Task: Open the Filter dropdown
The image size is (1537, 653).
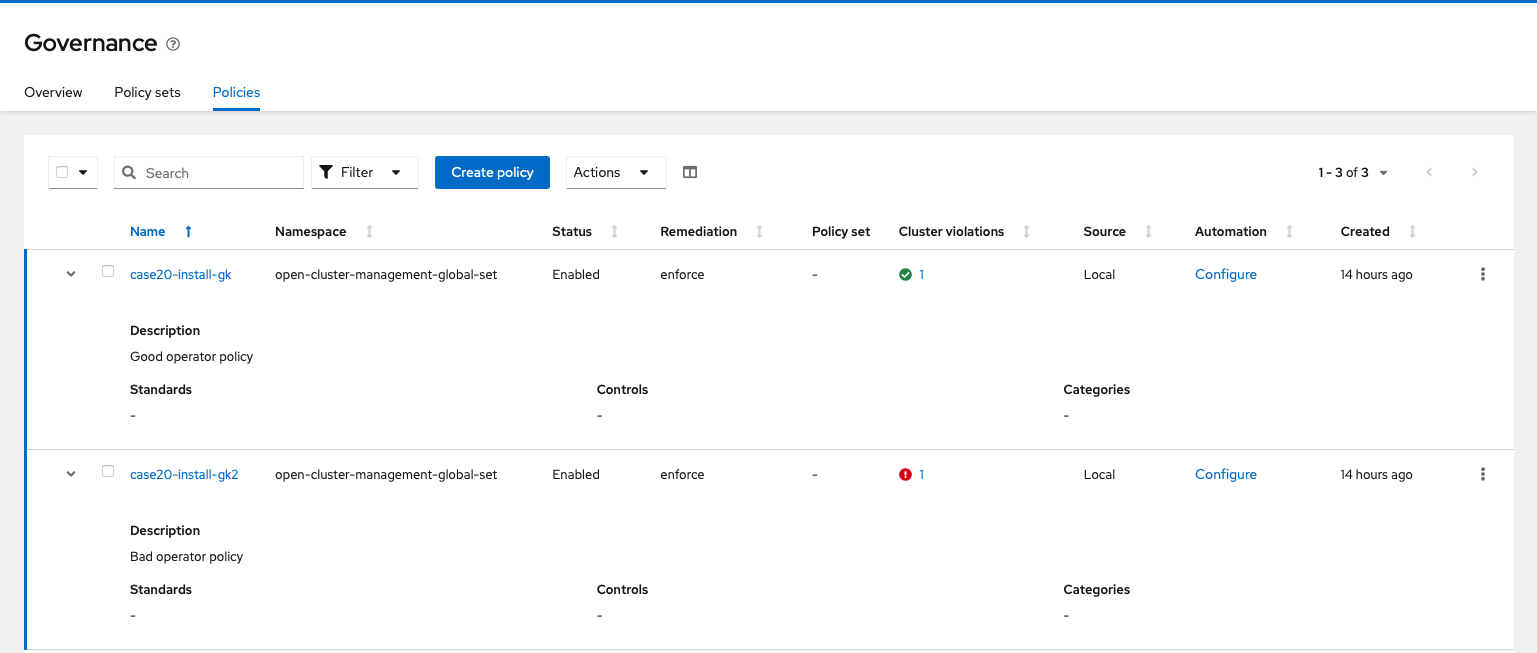Action: coord(365,172)
